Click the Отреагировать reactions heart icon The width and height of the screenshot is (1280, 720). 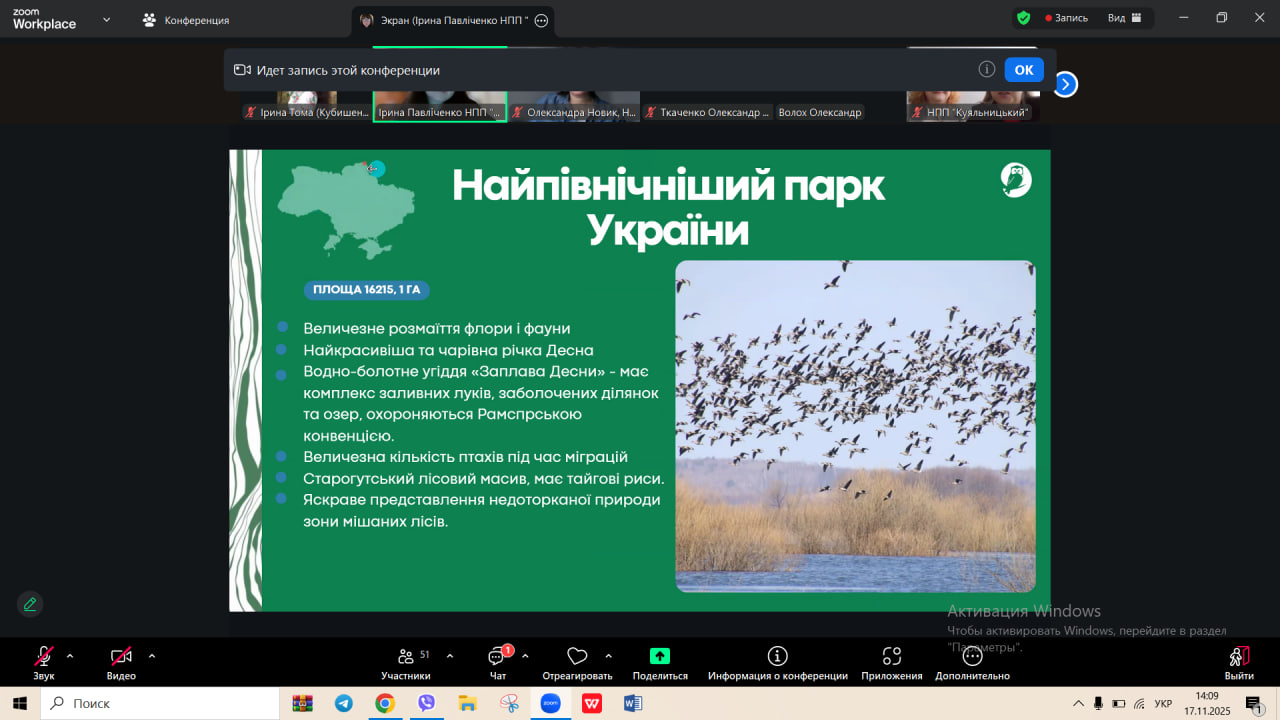[577, 657]
